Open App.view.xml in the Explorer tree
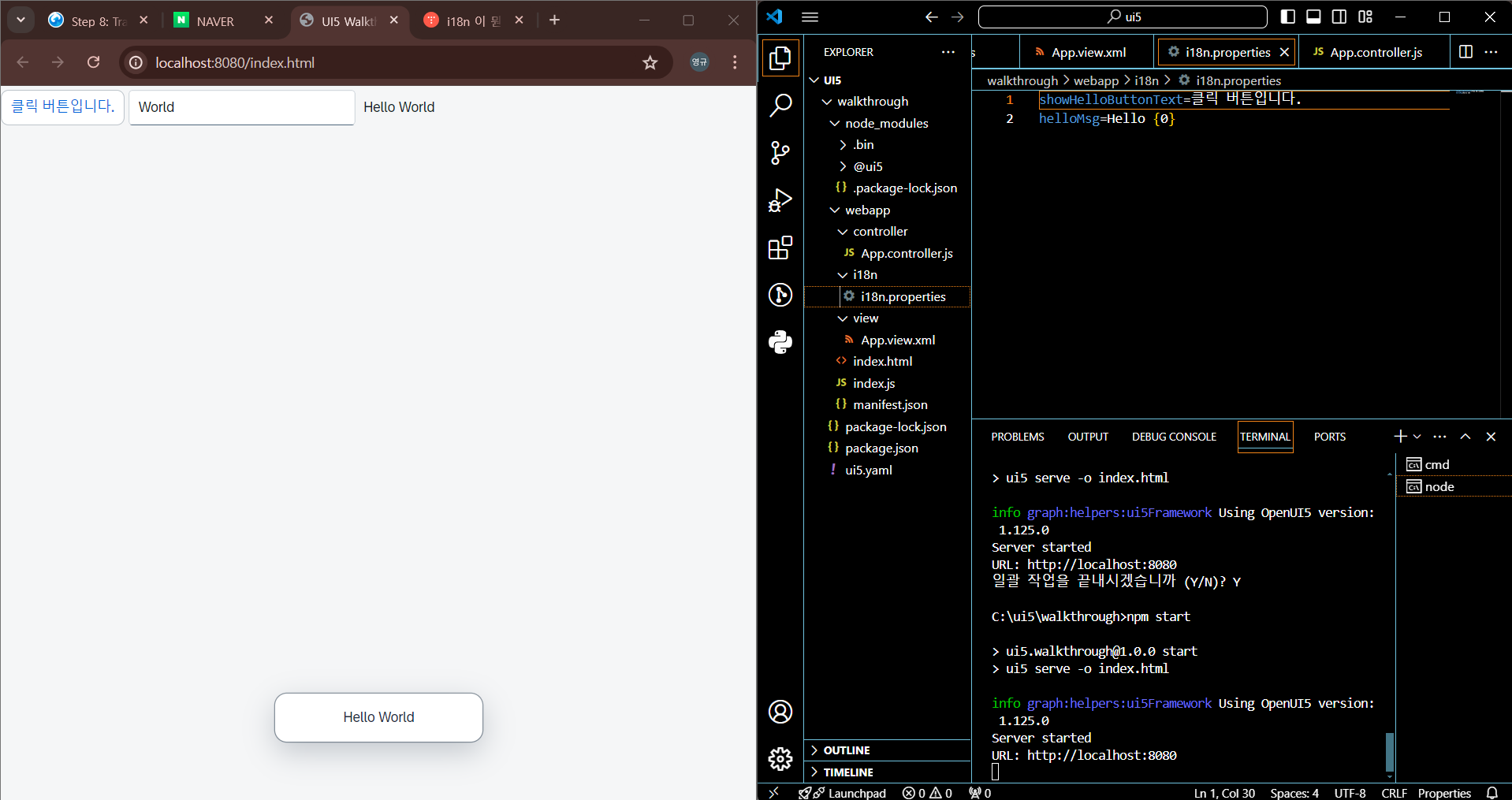 point(898,340)
